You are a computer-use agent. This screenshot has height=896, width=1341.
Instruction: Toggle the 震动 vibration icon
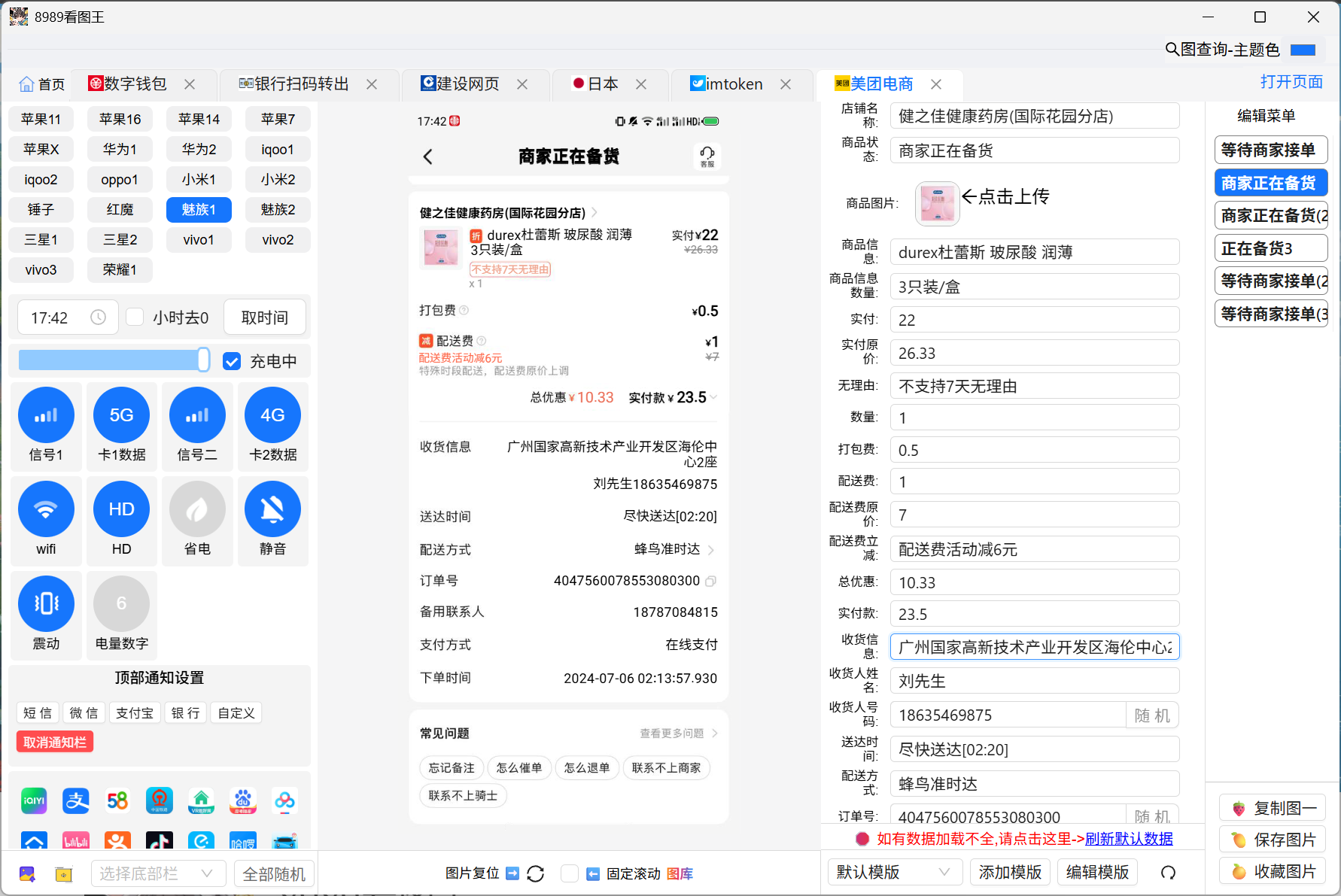coord(46,603)
